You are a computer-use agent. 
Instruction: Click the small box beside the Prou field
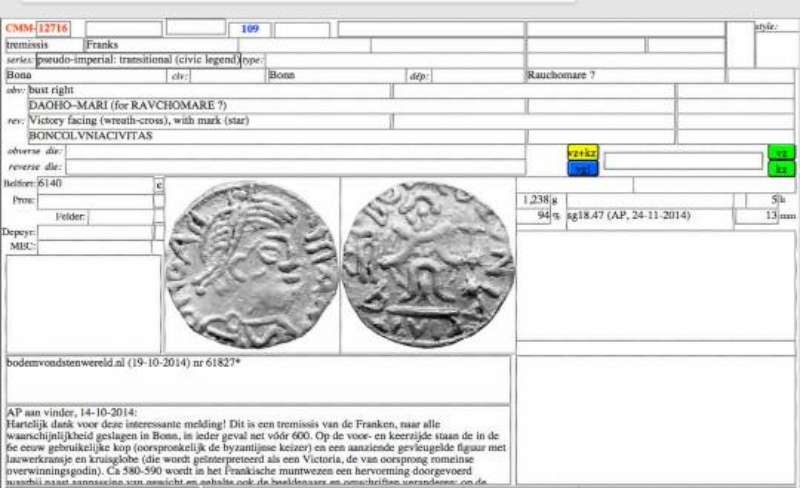158,201
